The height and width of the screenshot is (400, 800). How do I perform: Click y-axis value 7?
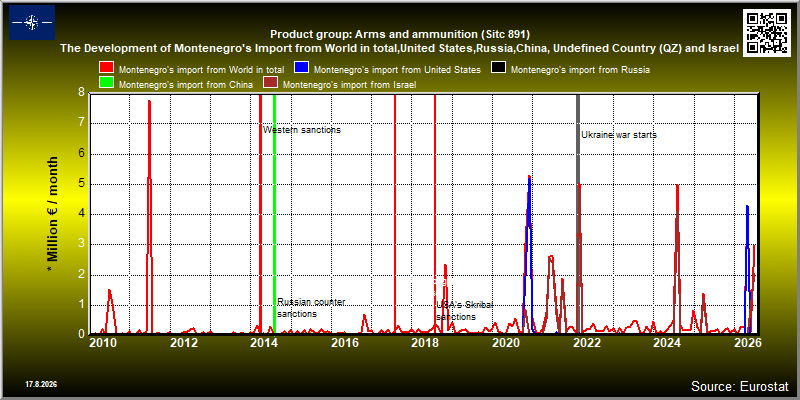tap(81, 123)
